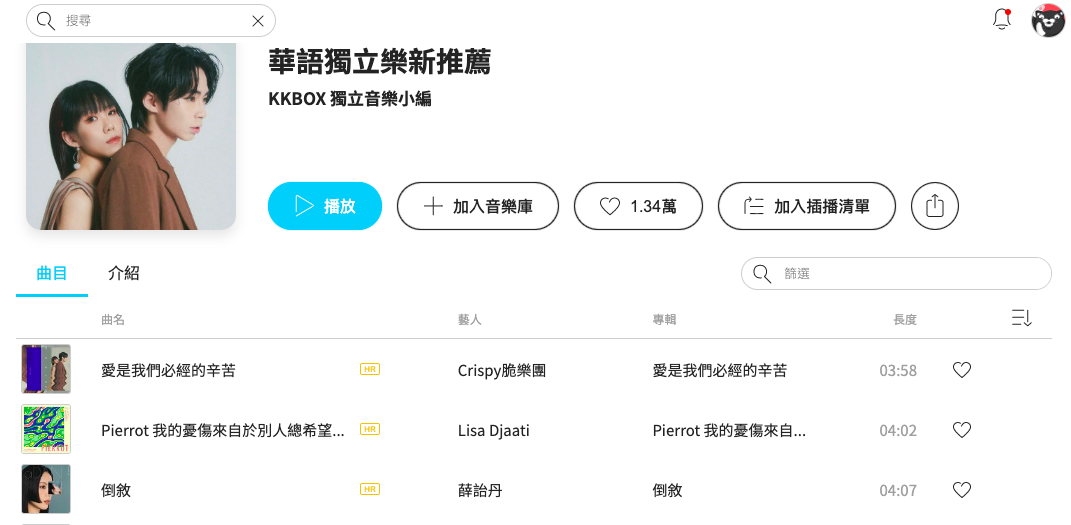This screenshot has width=1071, height=525.
Task: Like the song 愛是我們必經的辛苦
Action: pos(962,370)
